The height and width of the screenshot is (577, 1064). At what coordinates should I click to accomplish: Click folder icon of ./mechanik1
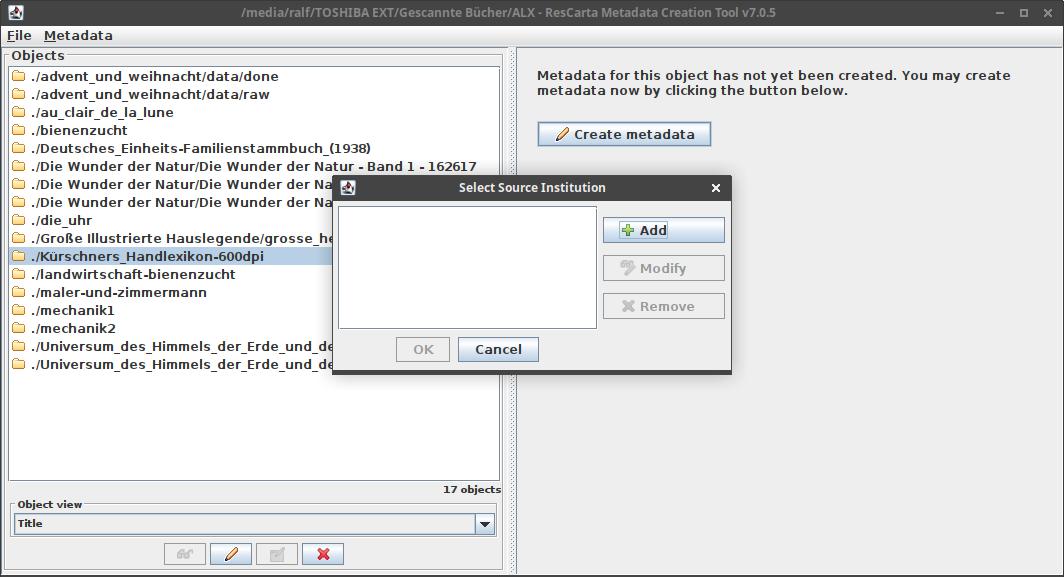click(x=19, y=310)
